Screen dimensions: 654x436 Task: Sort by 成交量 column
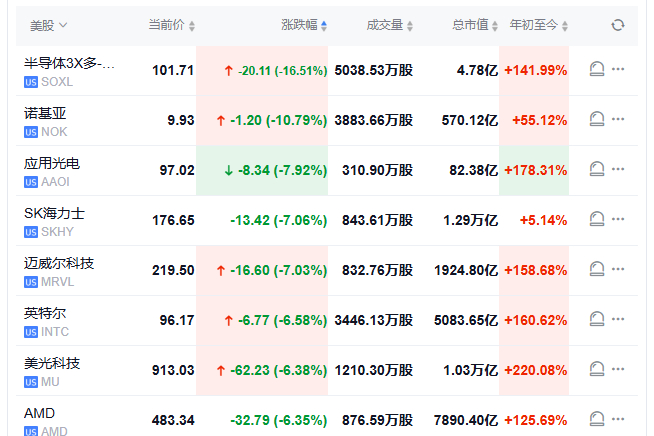pyautogui.click(x=390, y=25)
